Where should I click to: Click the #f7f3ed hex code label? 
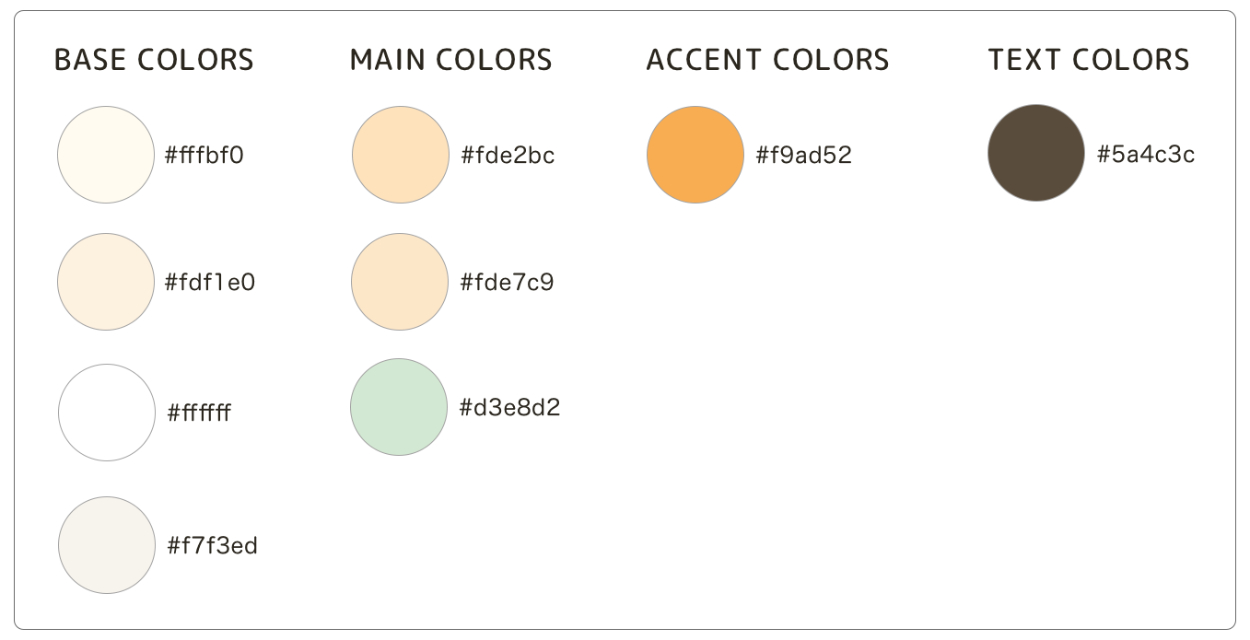tap(212, 546)
